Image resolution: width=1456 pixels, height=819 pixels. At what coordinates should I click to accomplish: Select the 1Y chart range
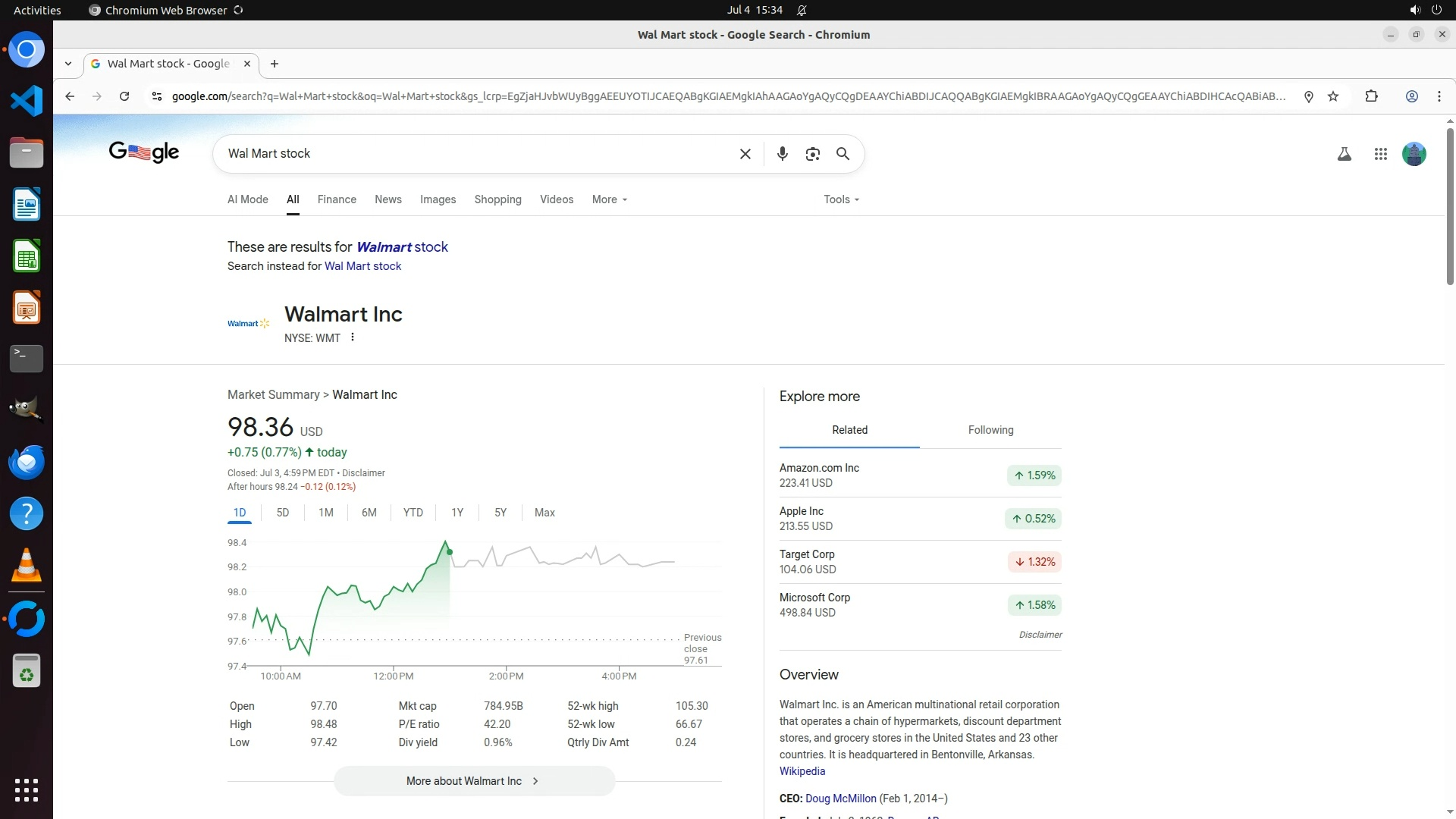457,513
